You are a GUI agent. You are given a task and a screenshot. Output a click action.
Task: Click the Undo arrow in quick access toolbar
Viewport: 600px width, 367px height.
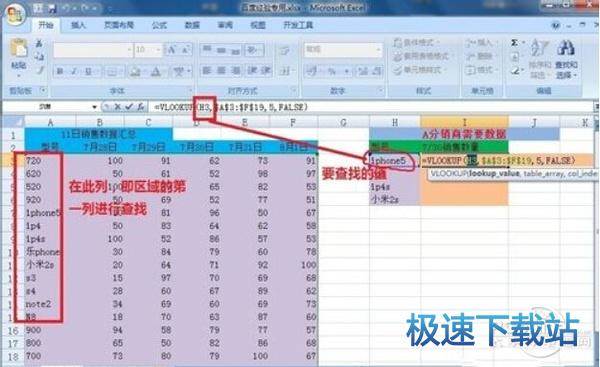[67, 8]
